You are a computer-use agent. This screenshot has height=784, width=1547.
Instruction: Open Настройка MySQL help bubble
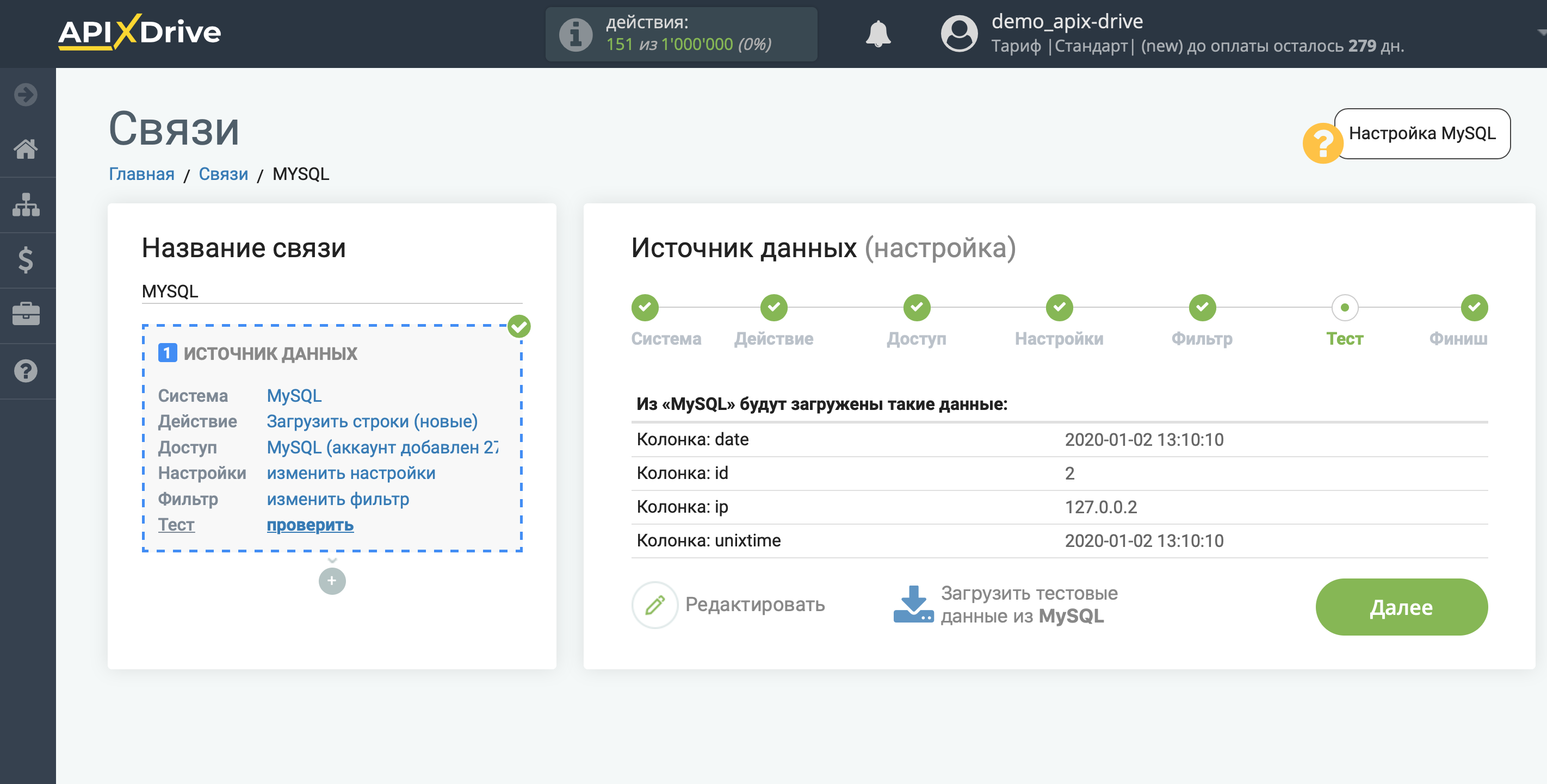[x=1422, y=133]
